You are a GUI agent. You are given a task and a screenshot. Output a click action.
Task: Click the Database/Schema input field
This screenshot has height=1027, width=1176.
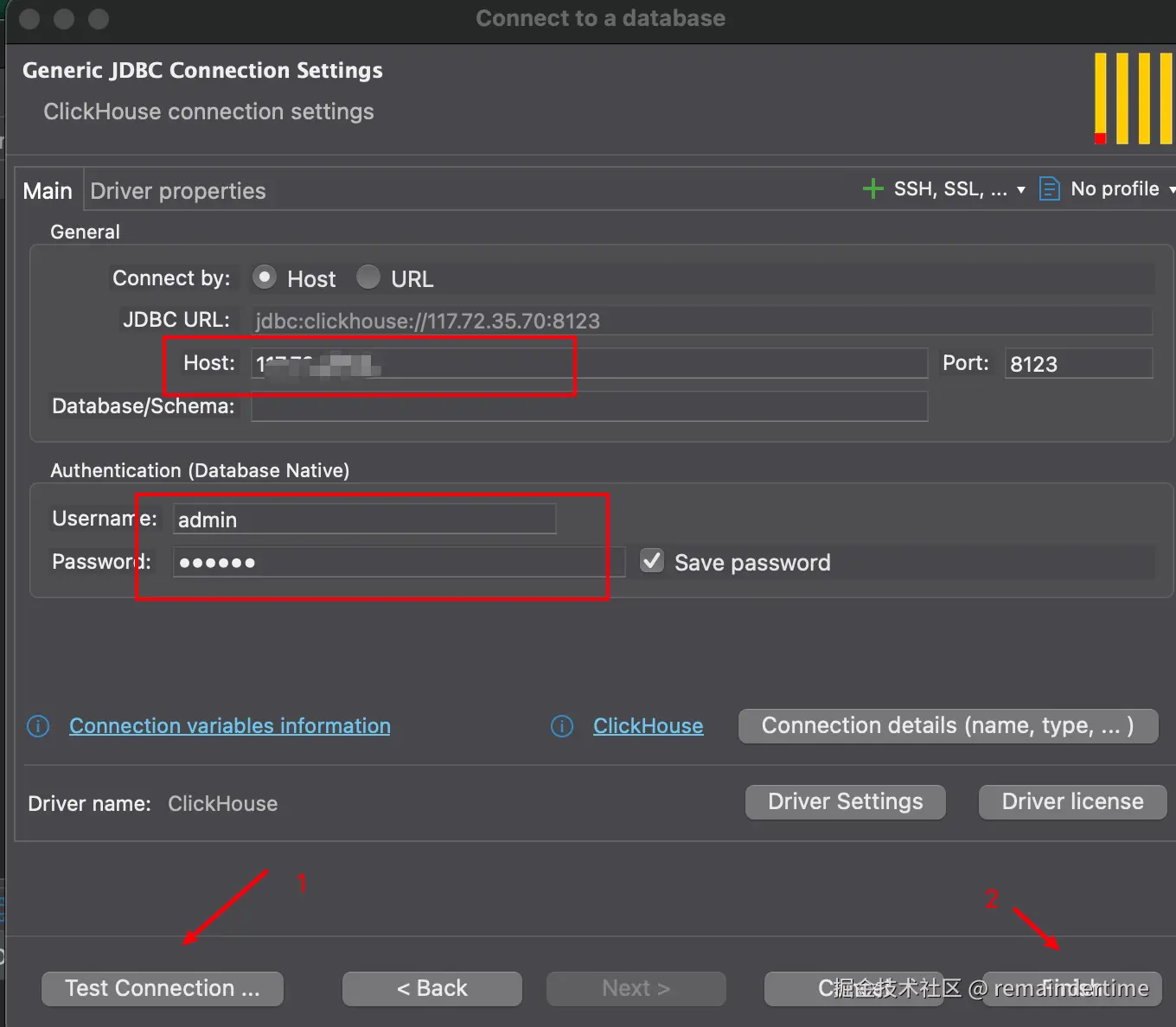point(589,406)
